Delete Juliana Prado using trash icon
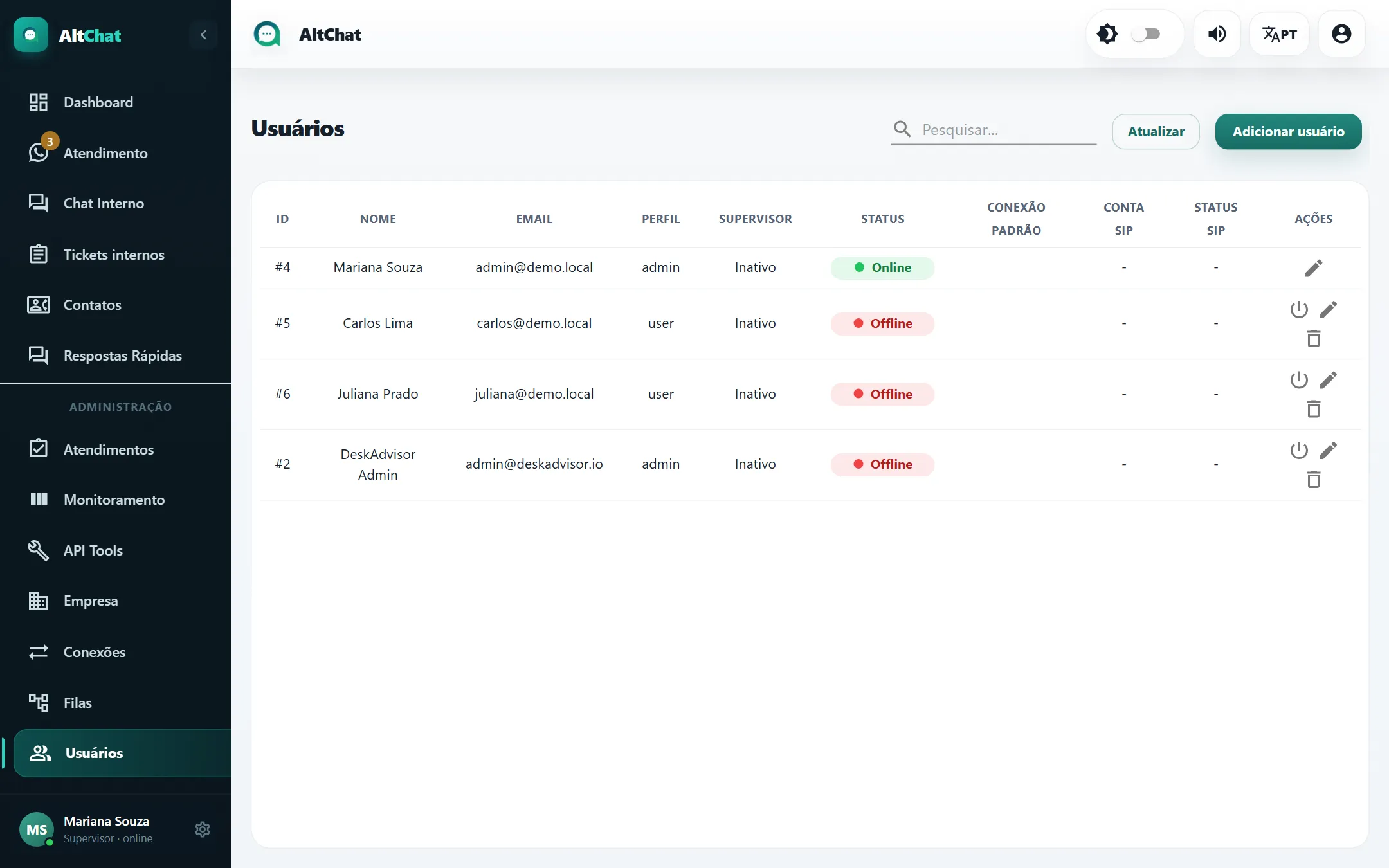The width and height of the screenshot is (1389, 868). coord(1313,409)
